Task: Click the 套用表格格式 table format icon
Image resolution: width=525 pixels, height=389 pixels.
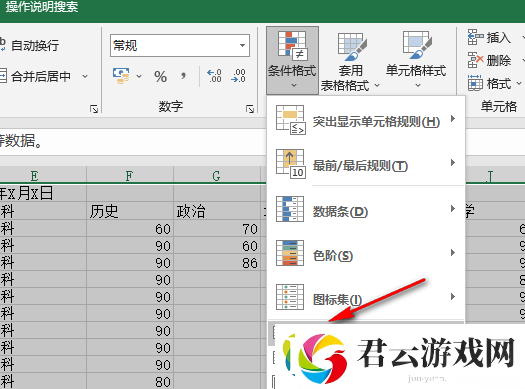Action: point(352,46)
